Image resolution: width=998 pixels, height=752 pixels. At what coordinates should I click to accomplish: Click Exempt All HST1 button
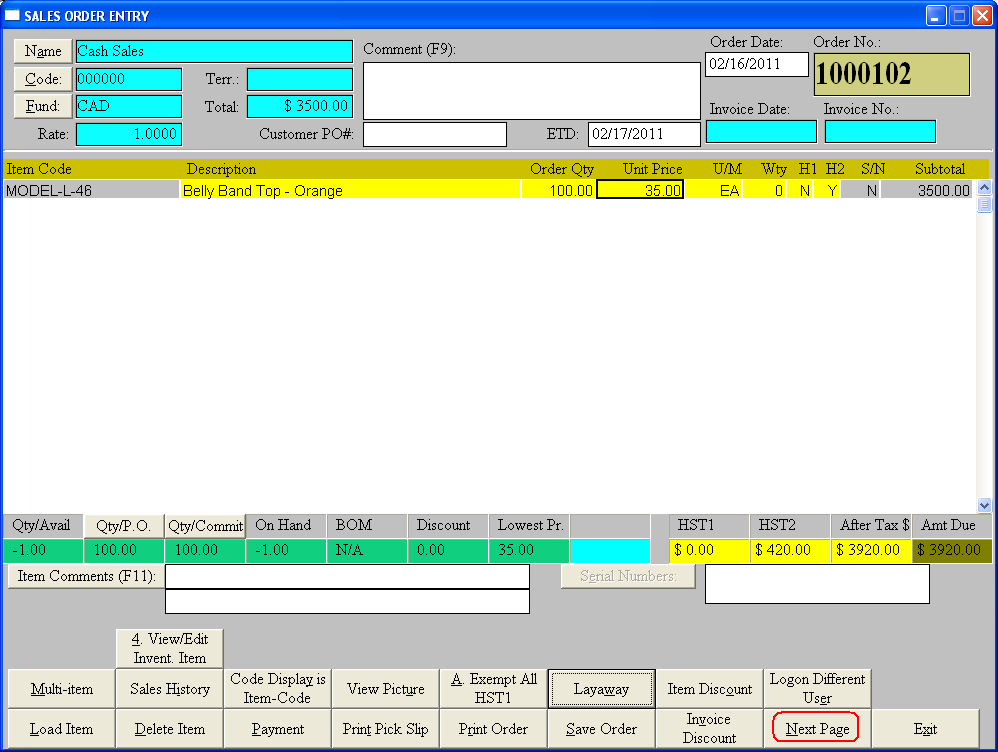[x=493, y=689]
